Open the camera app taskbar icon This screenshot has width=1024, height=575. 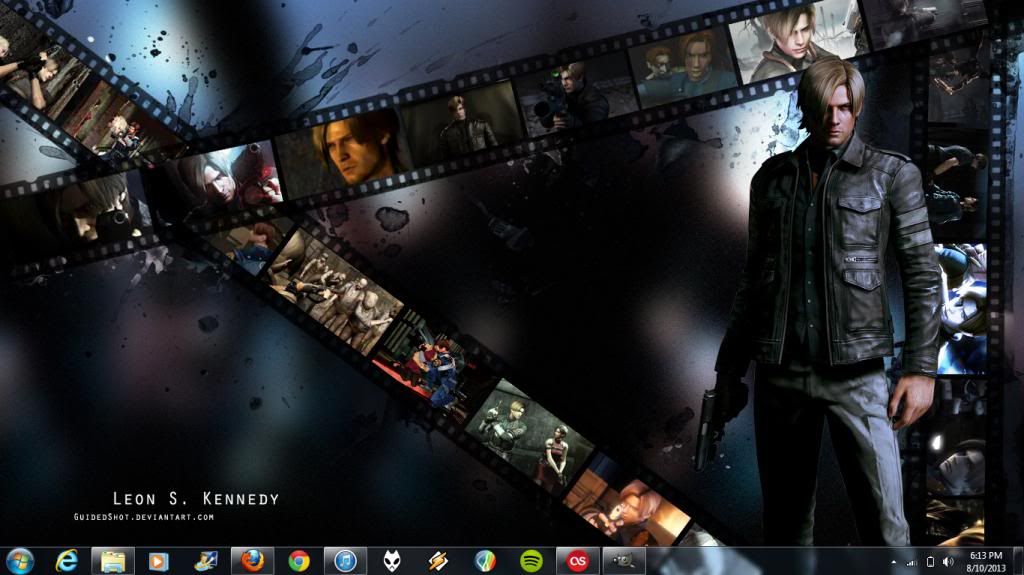(x=624, y=561)
